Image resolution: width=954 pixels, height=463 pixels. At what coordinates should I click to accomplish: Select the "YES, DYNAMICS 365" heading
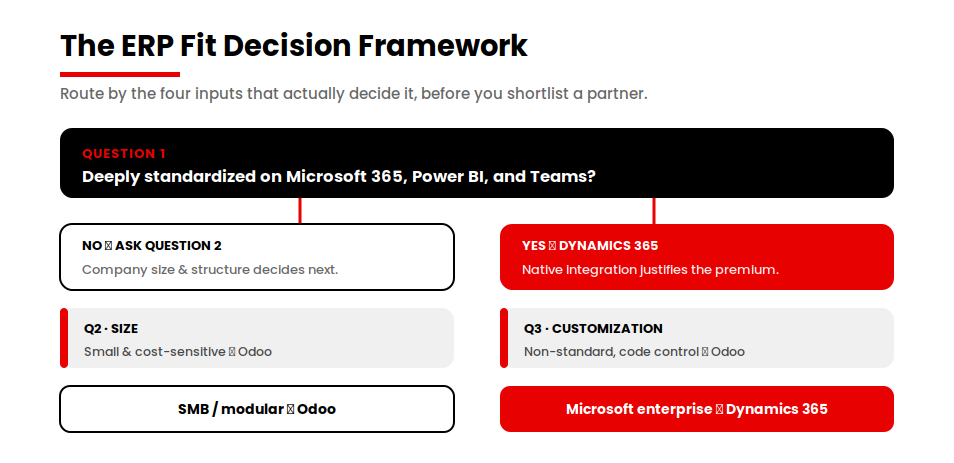[590, 246]
